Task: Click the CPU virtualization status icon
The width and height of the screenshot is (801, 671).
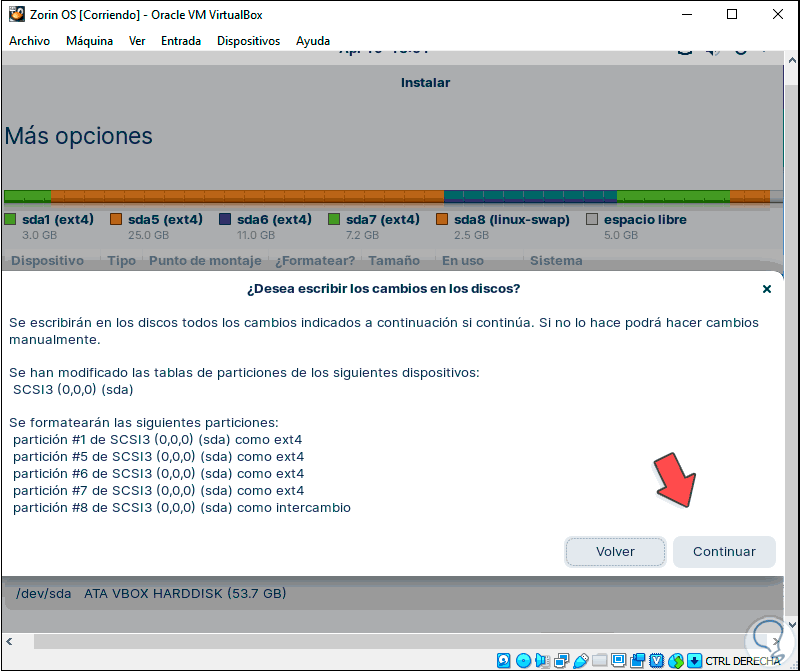Action: tap(656, 661)
